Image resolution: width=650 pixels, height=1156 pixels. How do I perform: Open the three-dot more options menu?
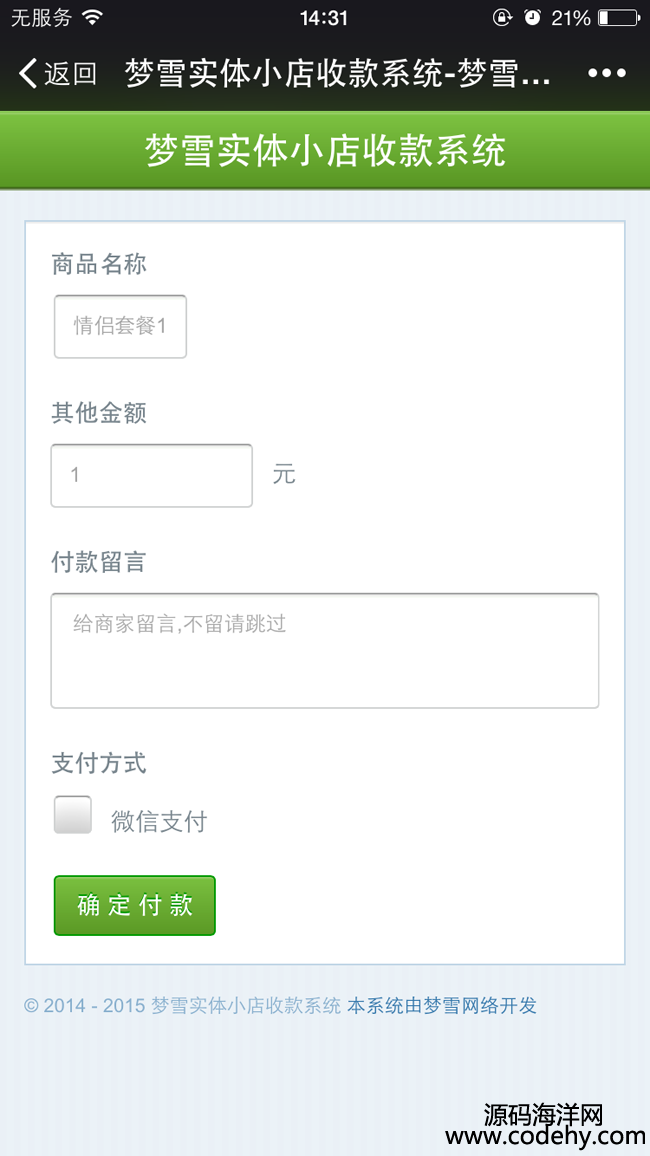(x=607, y=73)
